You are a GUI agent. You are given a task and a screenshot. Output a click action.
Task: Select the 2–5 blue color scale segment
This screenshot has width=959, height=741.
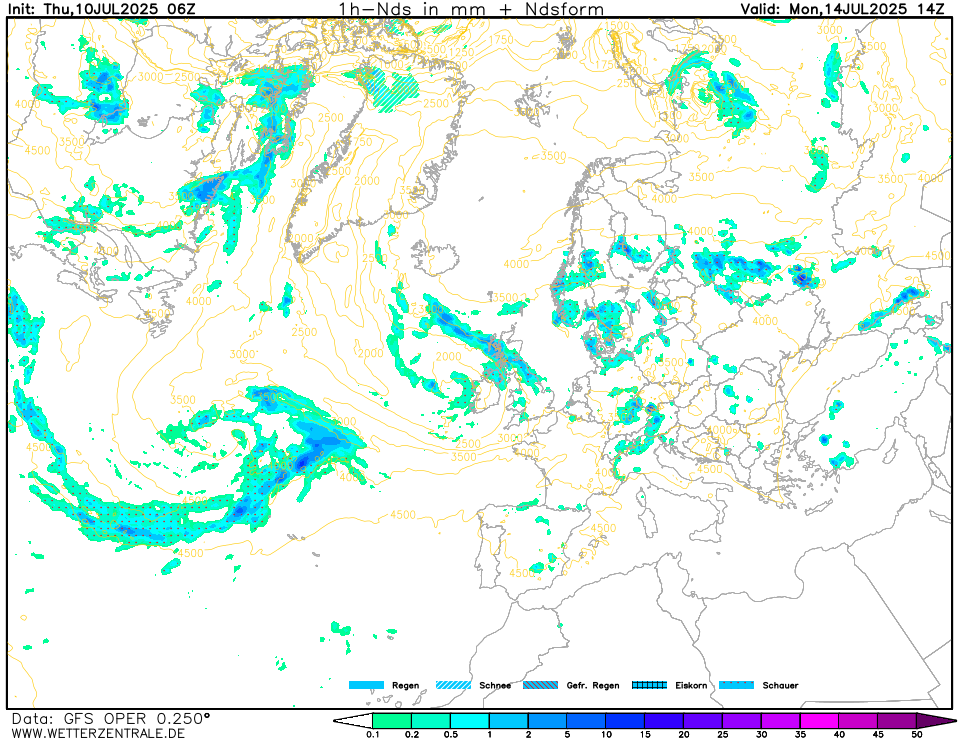point(547,721)
